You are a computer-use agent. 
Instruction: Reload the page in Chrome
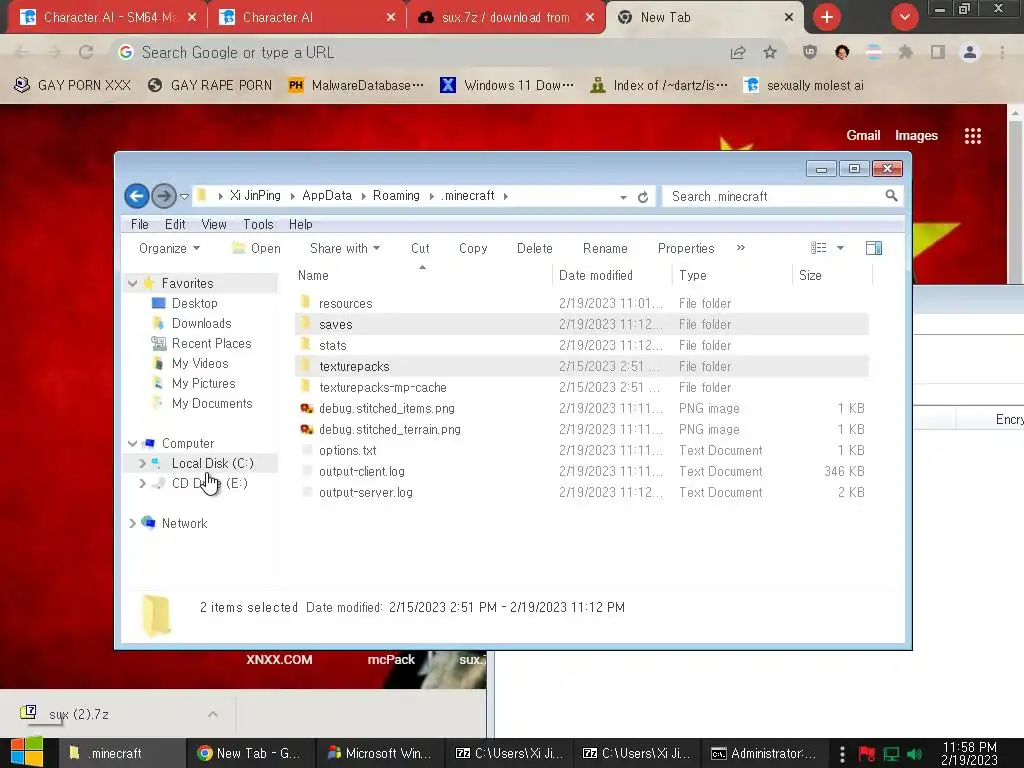(x=86, y=52)
